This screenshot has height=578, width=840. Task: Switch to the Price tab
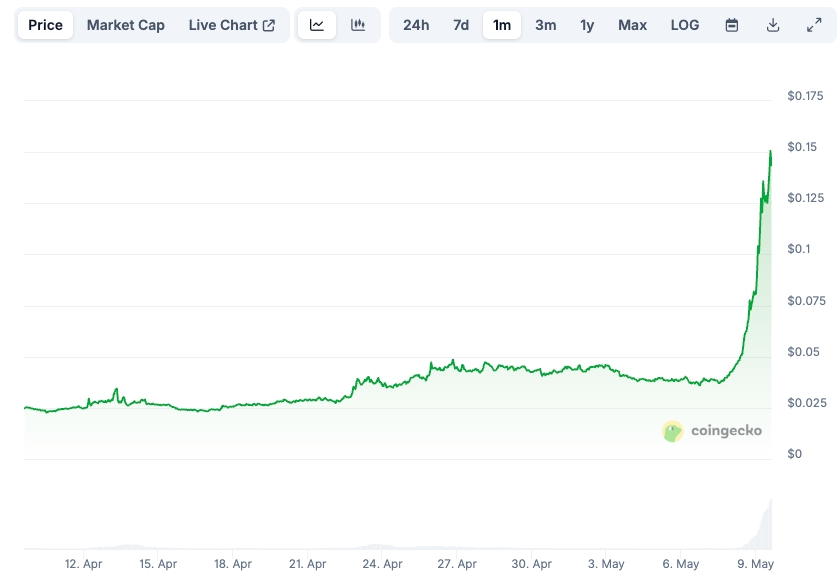45,25
